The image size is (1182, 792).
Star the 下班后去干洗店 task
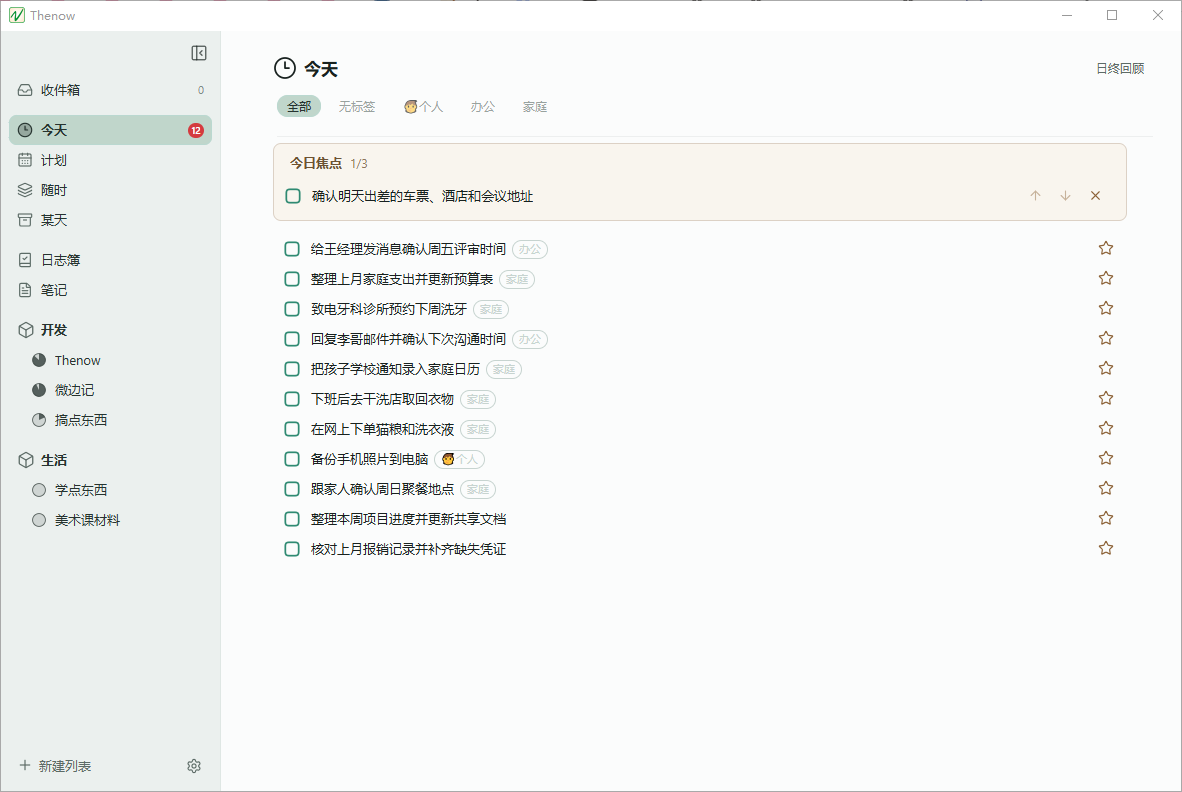[x=1106, y=398]
